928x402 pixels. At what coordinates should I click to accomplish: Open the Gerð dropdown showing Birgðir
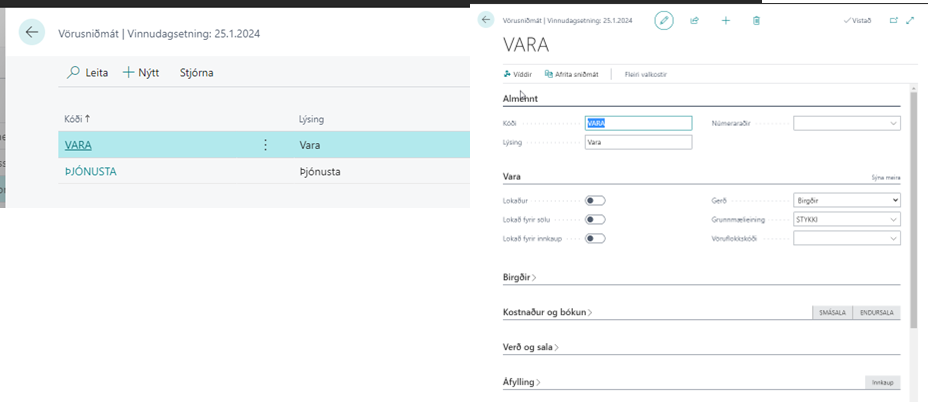click(846, 200)
